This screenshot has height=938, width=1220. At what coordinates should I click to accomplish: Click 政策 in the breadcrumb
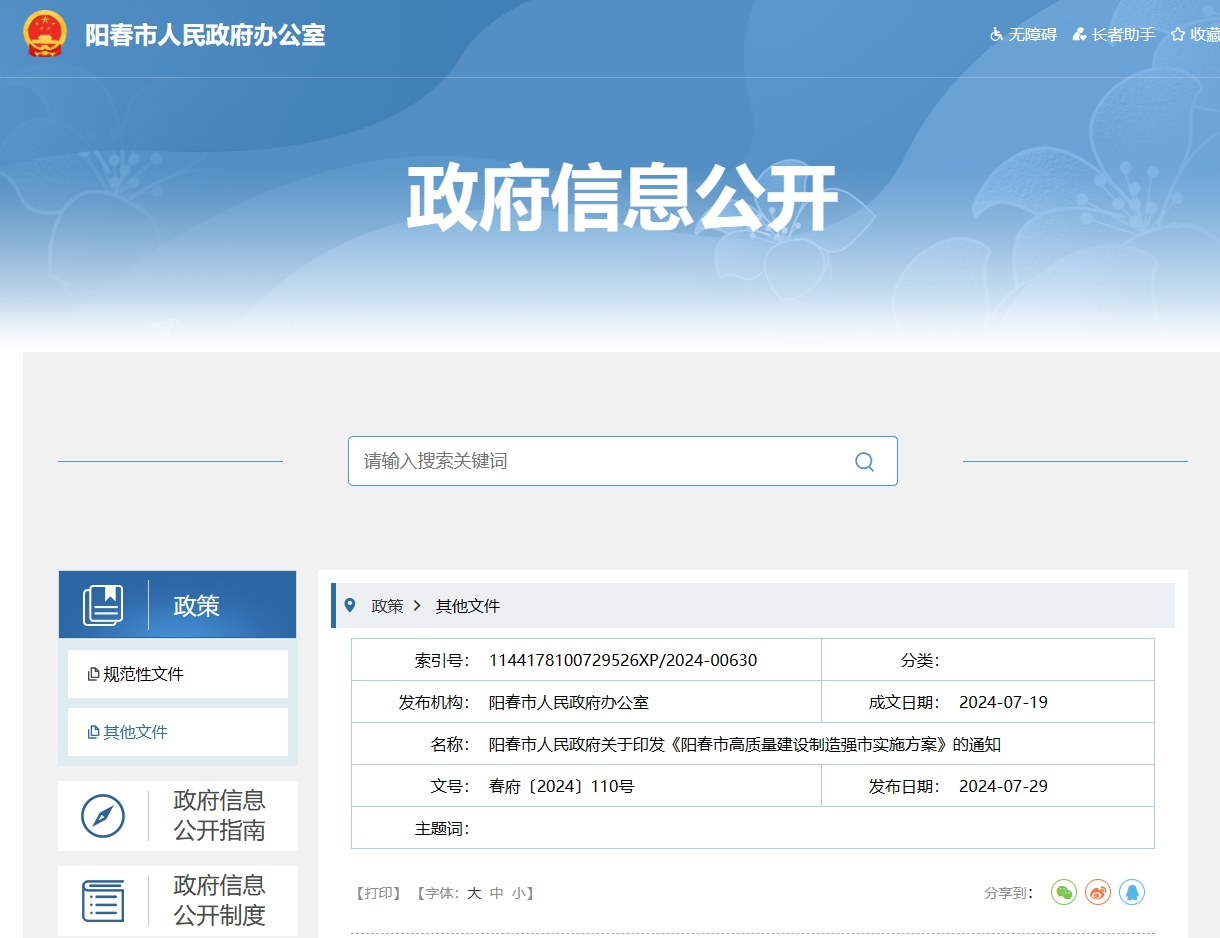[x=387, y=606]
